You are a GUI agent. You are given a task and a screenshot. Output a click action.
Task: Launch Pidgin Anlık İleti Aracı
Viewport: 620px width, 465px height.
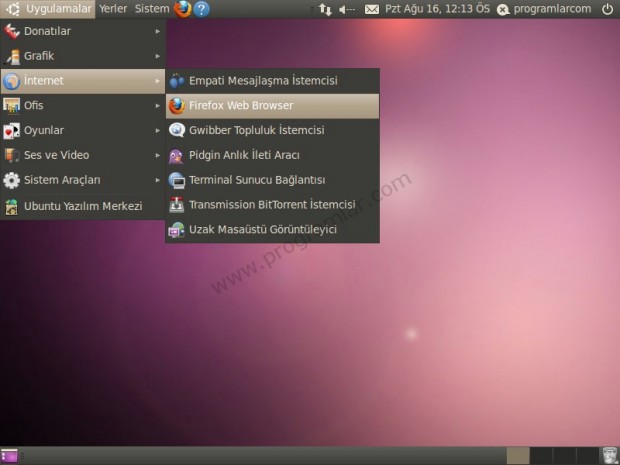coord(272,155)
